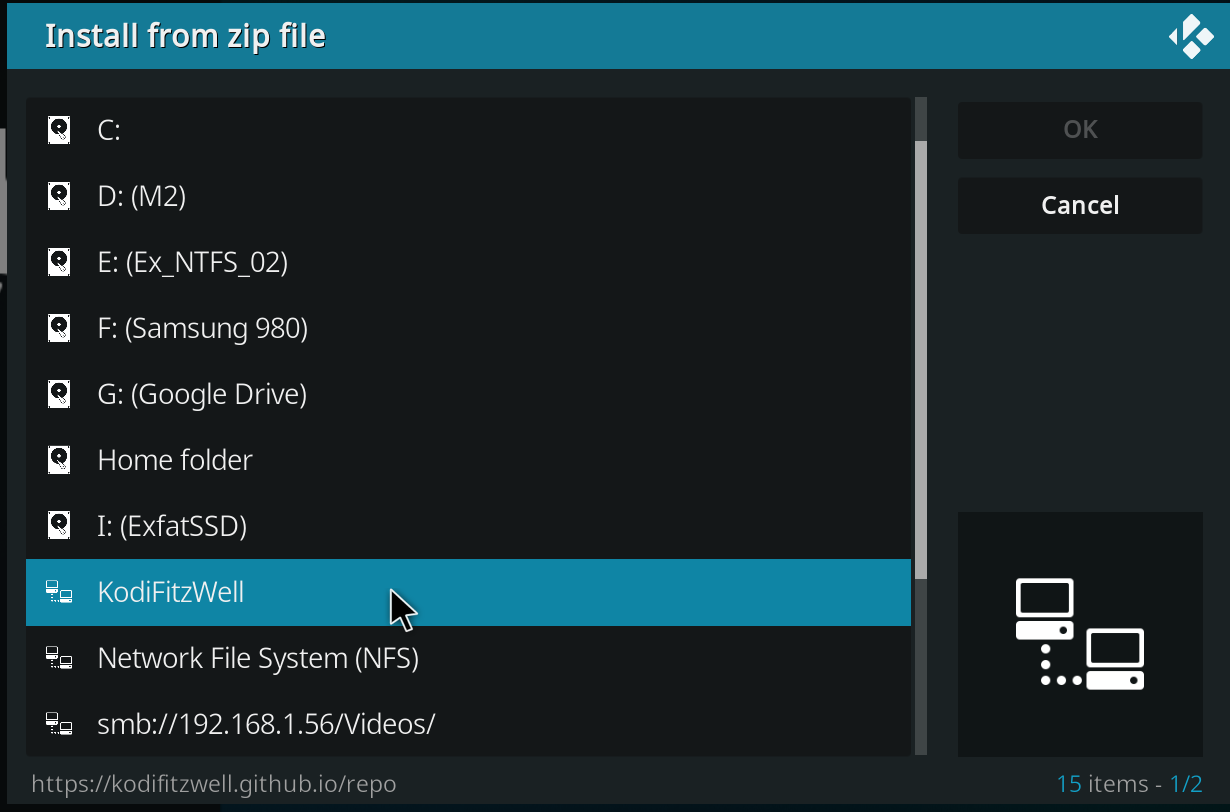Open Network File System (NFS)
The height and width of the screenshot is (812, 1230).
[258, 659]
